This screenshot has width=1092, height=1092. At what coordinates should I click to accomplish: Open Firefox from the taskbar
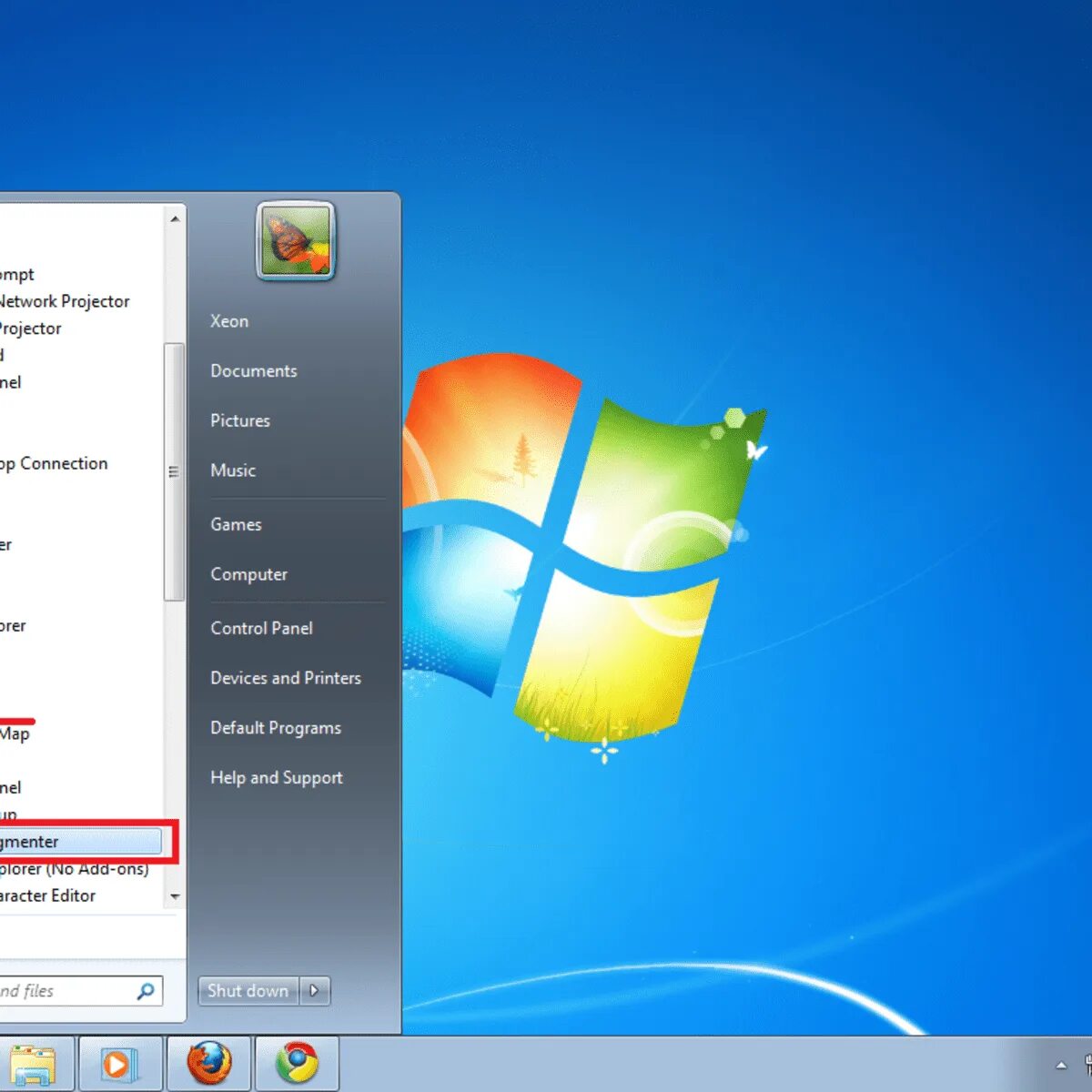(209, 1064)
